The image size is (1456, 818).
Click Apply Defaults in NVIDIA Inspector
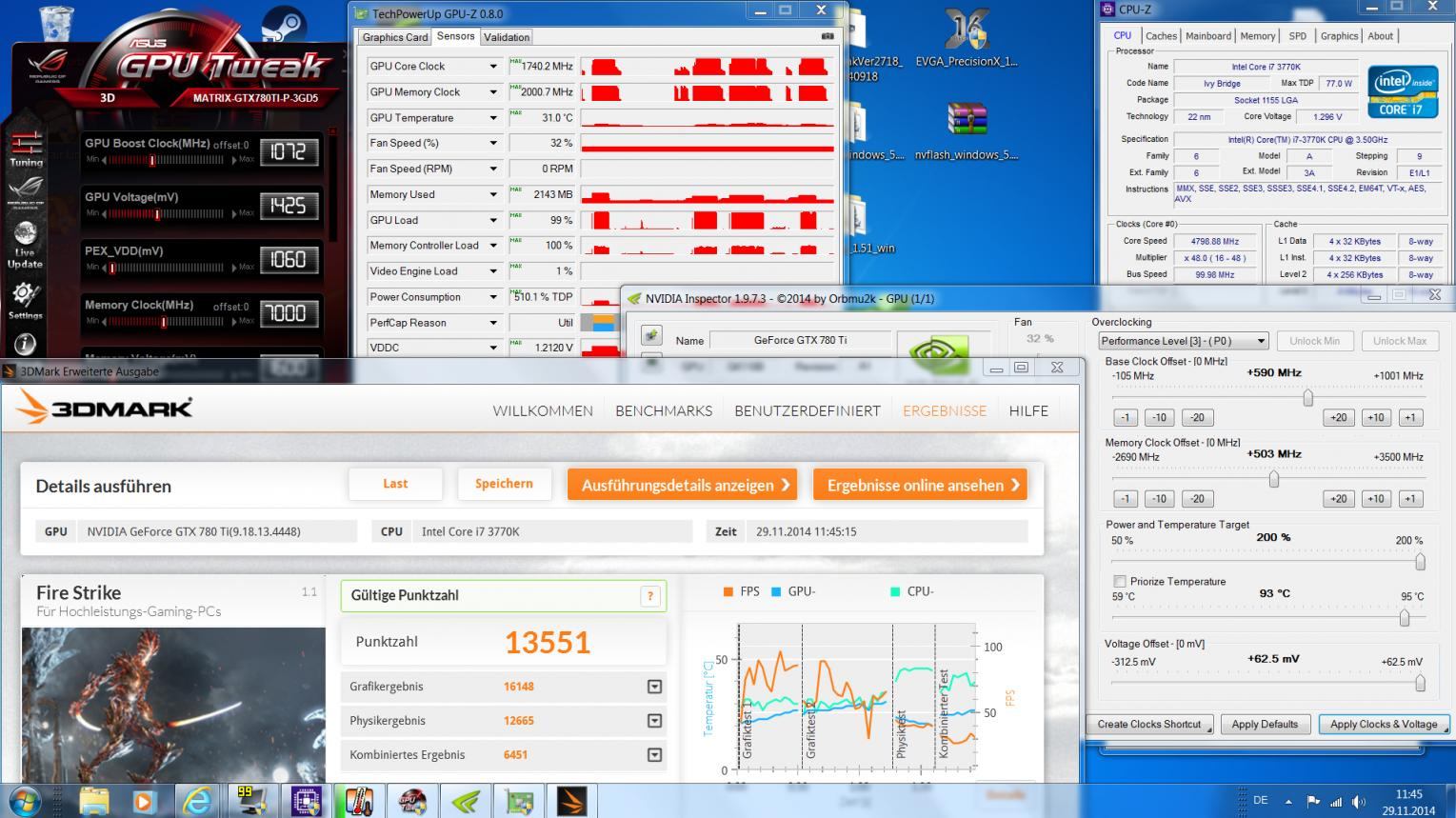[1265, 725]
